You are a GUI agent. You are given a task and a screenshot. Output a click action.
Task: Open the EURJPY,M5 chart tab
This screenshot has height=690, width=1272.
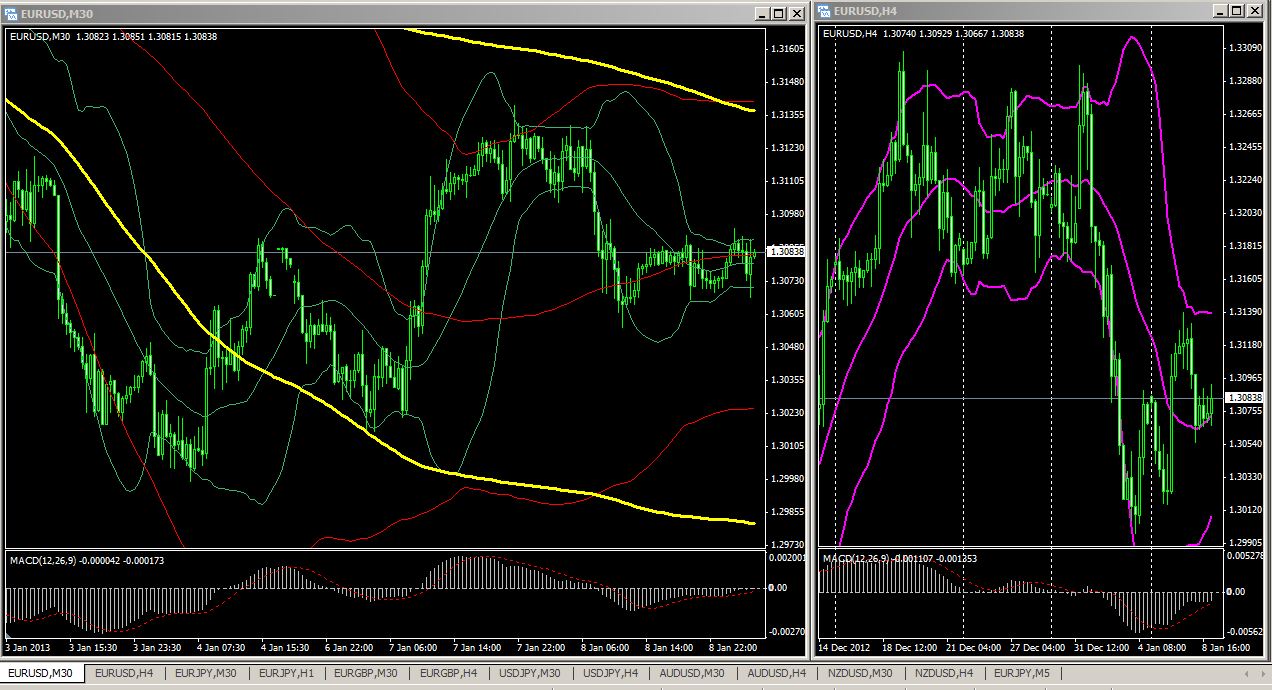tap(1022, 674)
